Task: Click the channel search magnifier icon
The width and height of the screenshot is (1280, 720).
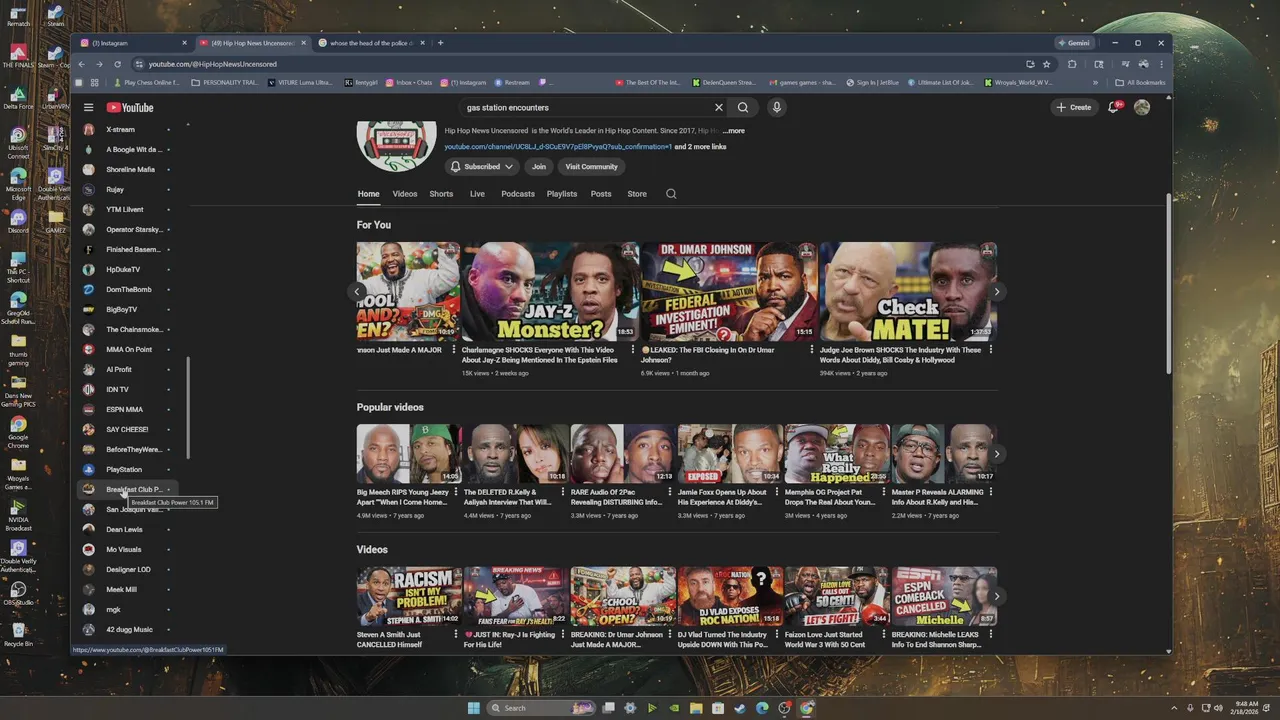Action: click(x=671, y=194)
